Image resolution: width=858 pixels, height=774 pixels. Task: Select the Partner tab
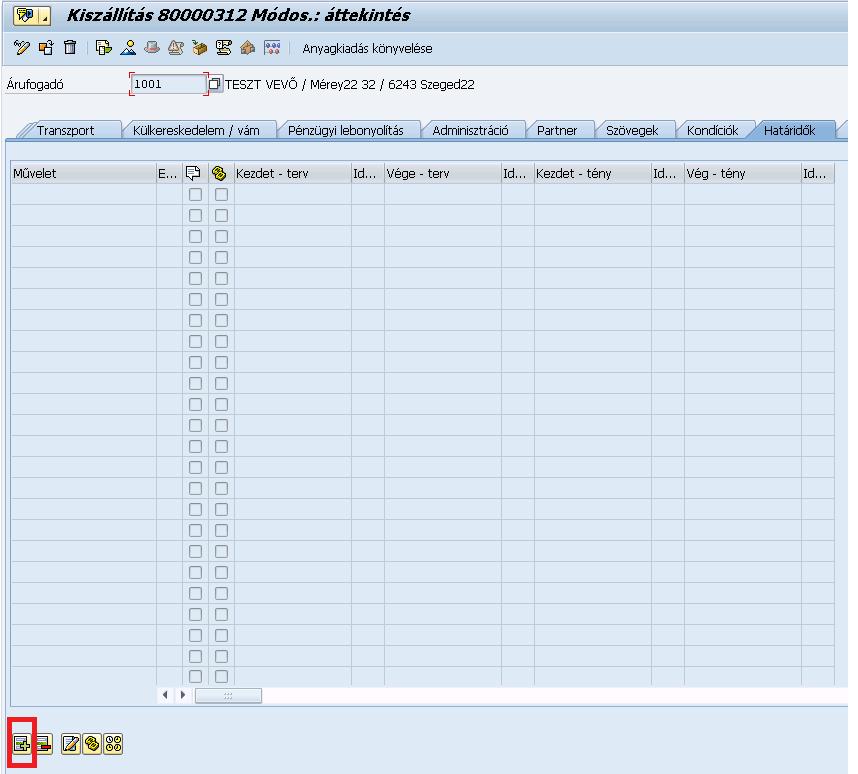[x=557, y=130]
